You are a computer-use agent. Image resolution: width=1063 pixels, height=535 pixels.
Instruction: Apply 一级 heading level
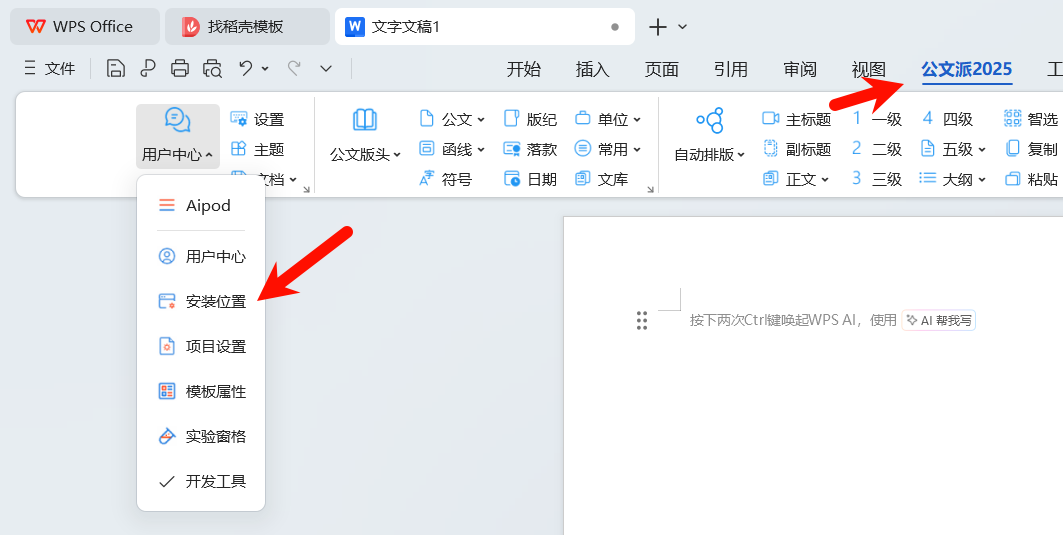[877, 119]
